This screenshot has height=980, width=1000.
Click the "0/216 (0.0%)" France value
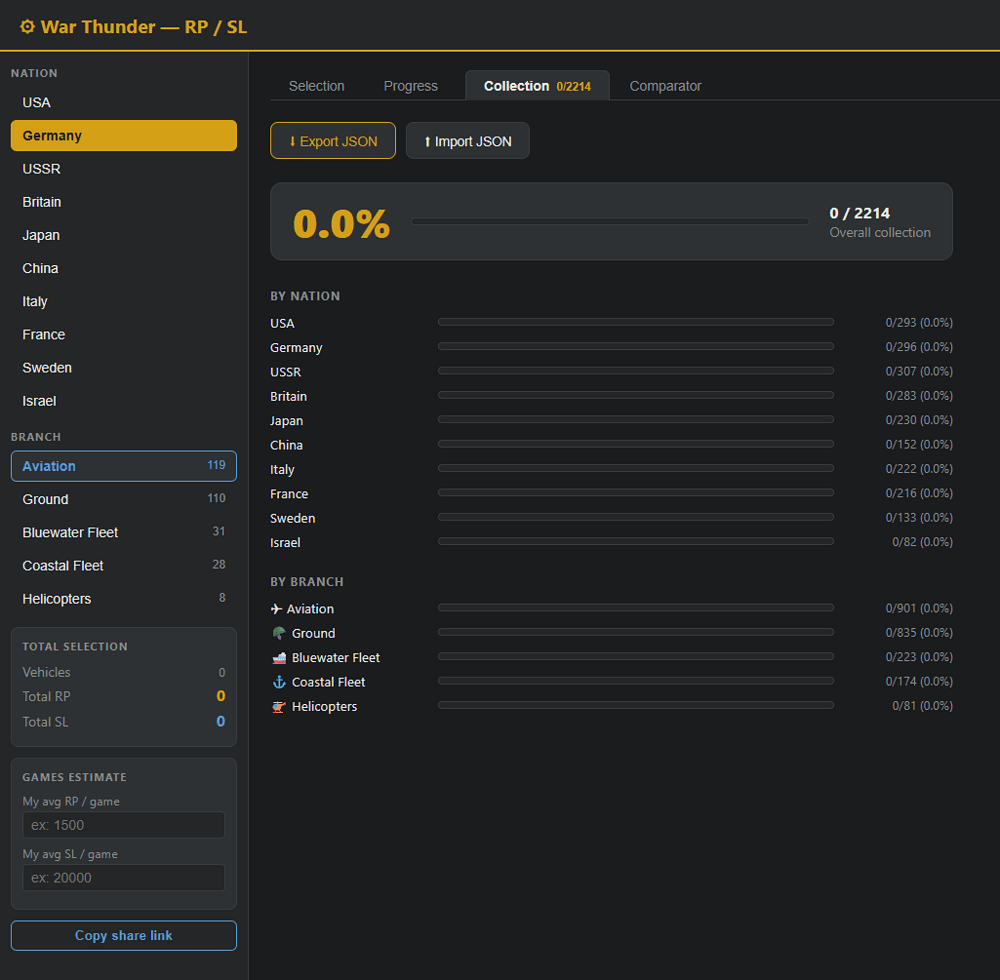pyautogui.click(x=919, y=493)
